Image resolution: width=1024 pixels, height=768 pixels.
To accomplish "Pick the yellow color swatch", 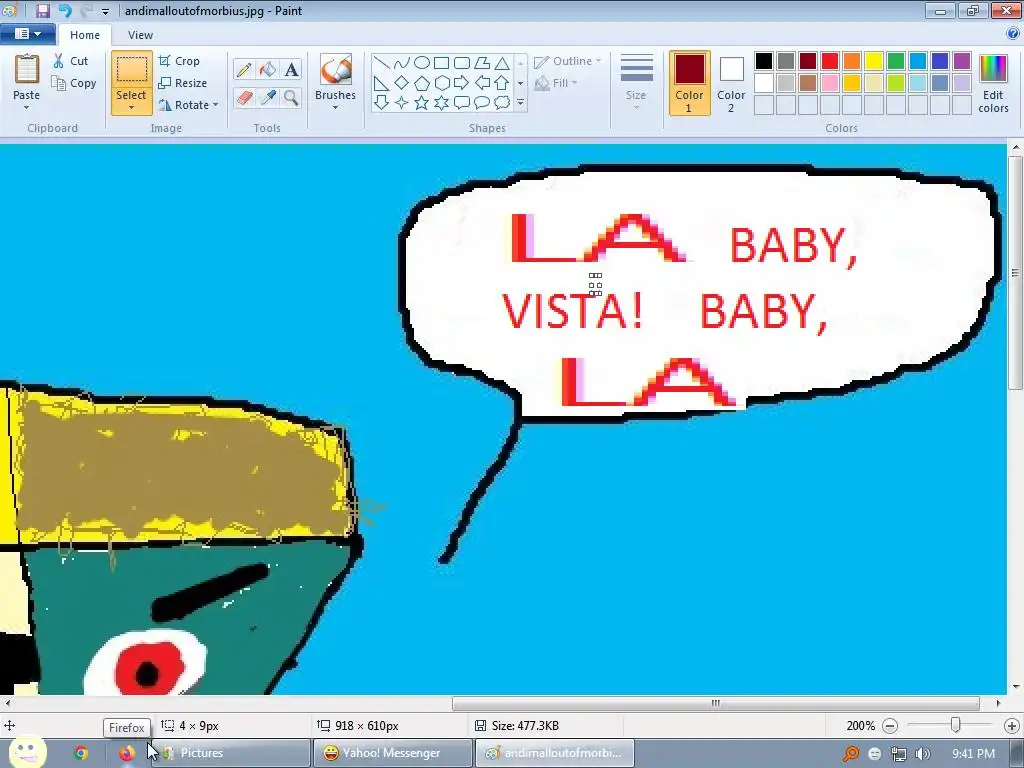I will tap(874, 61).
